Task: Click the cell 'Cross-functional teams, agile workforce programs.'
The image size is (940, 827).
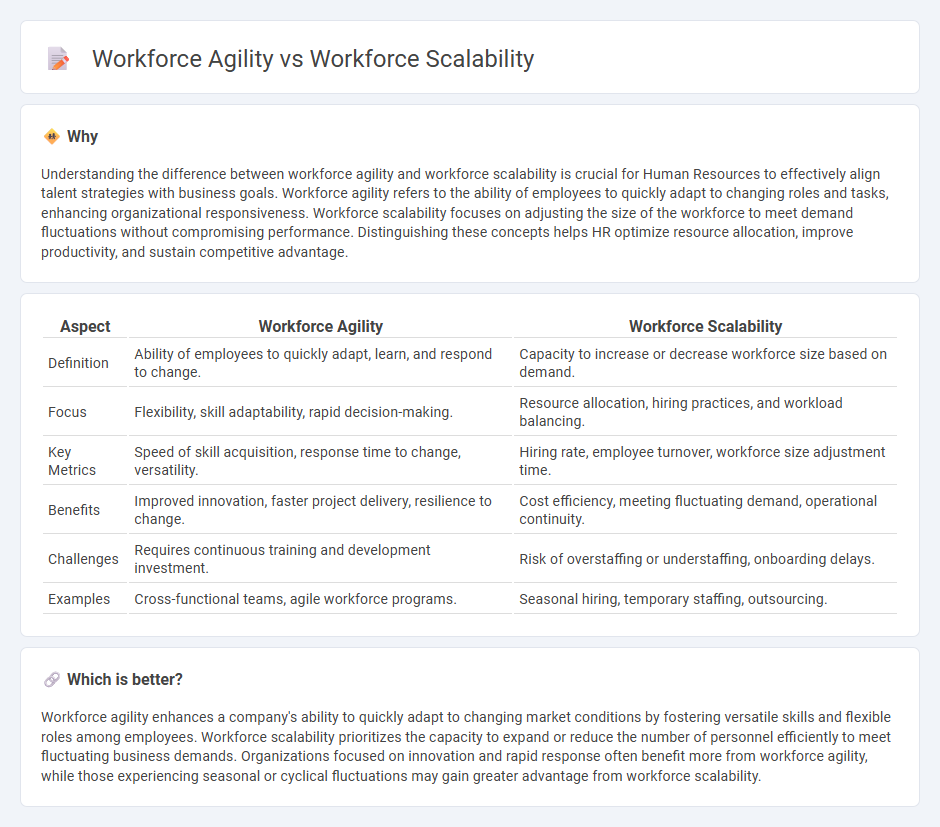Action: (321, 599)
